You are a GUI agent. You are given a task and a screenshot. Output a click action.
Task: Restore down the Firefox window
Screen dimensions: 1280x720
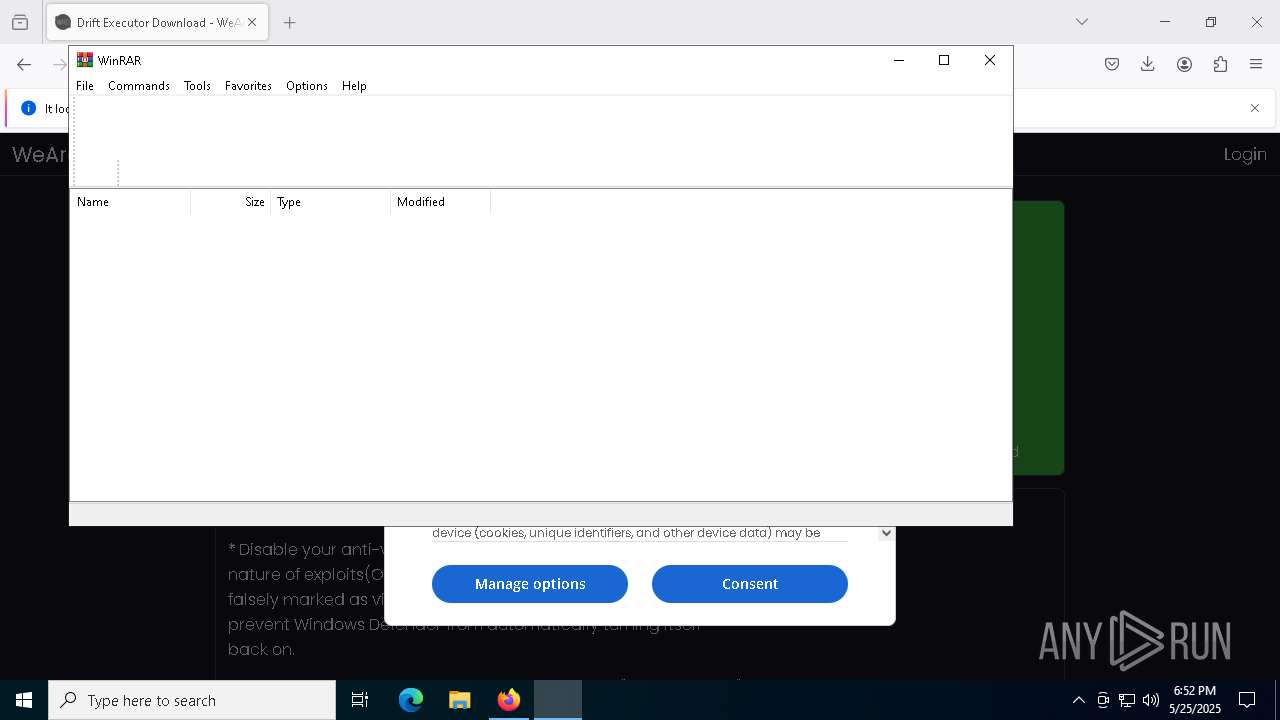(x=1211, y=22)
